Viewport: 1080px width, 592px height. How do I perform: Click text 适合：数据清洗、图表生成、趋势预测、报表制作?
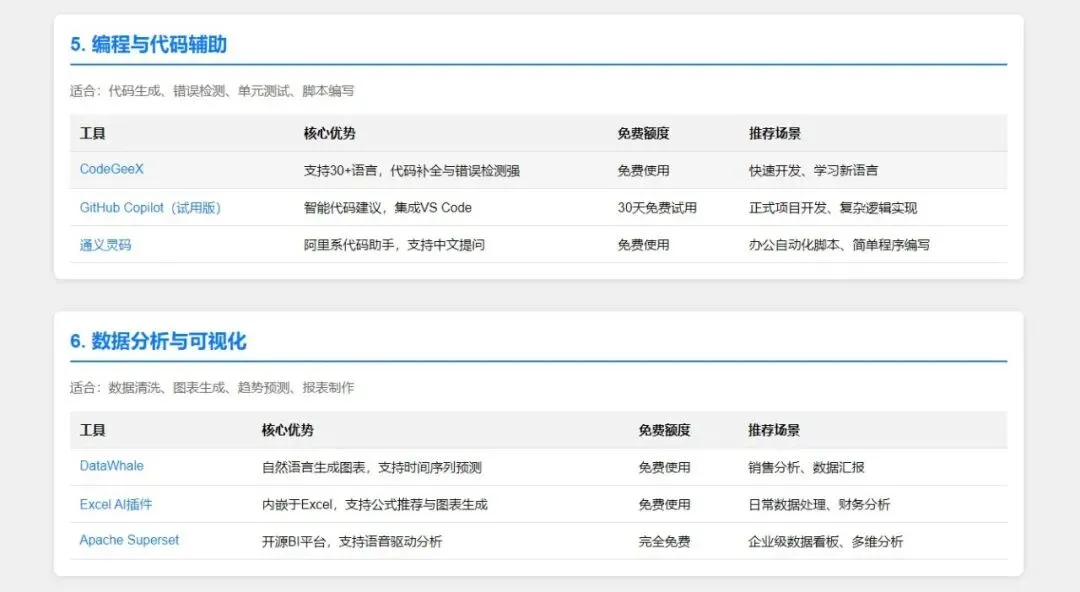pos(211,387)
